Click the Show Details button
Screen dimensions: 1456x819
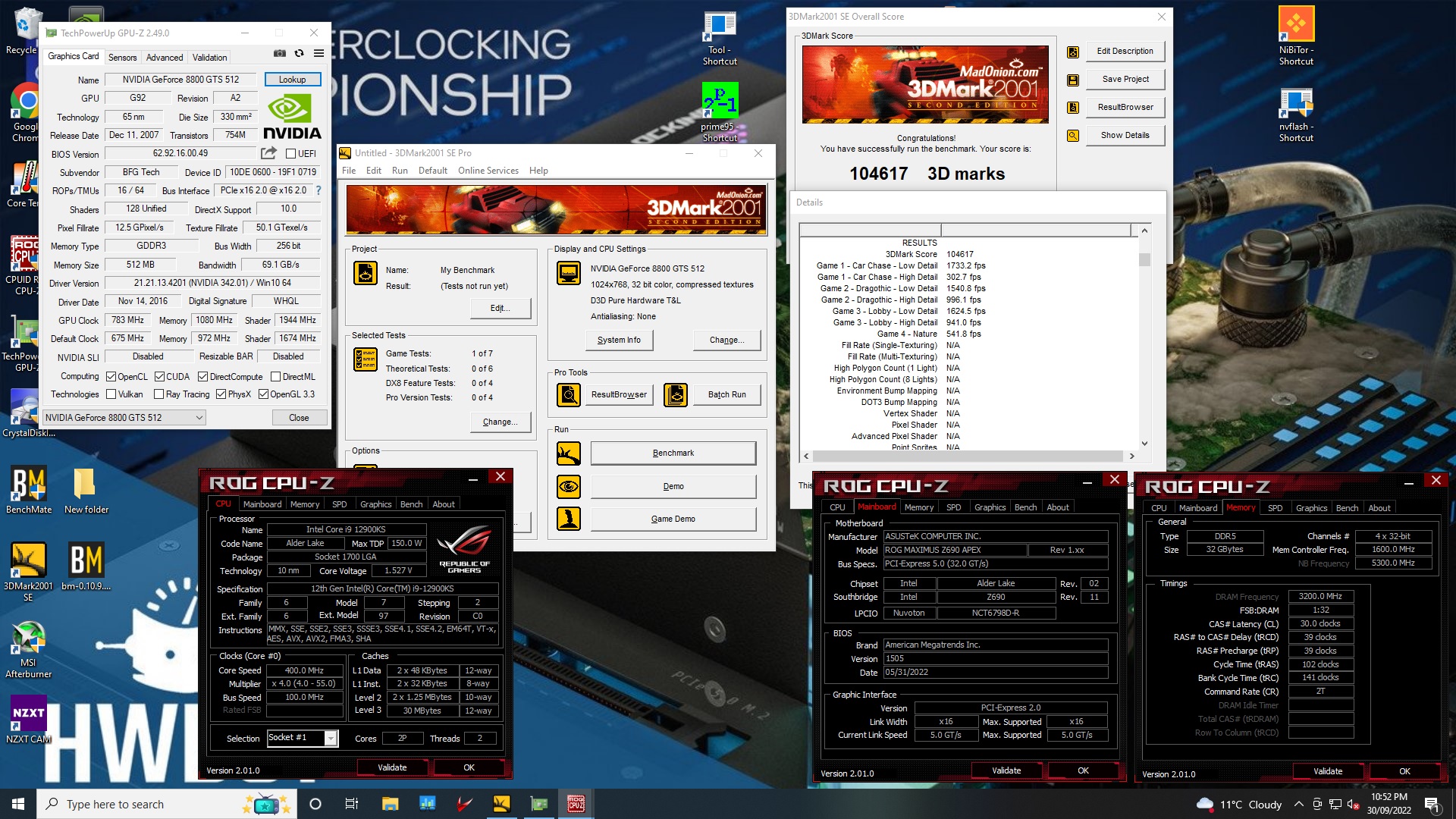(x=1125, y=136)
